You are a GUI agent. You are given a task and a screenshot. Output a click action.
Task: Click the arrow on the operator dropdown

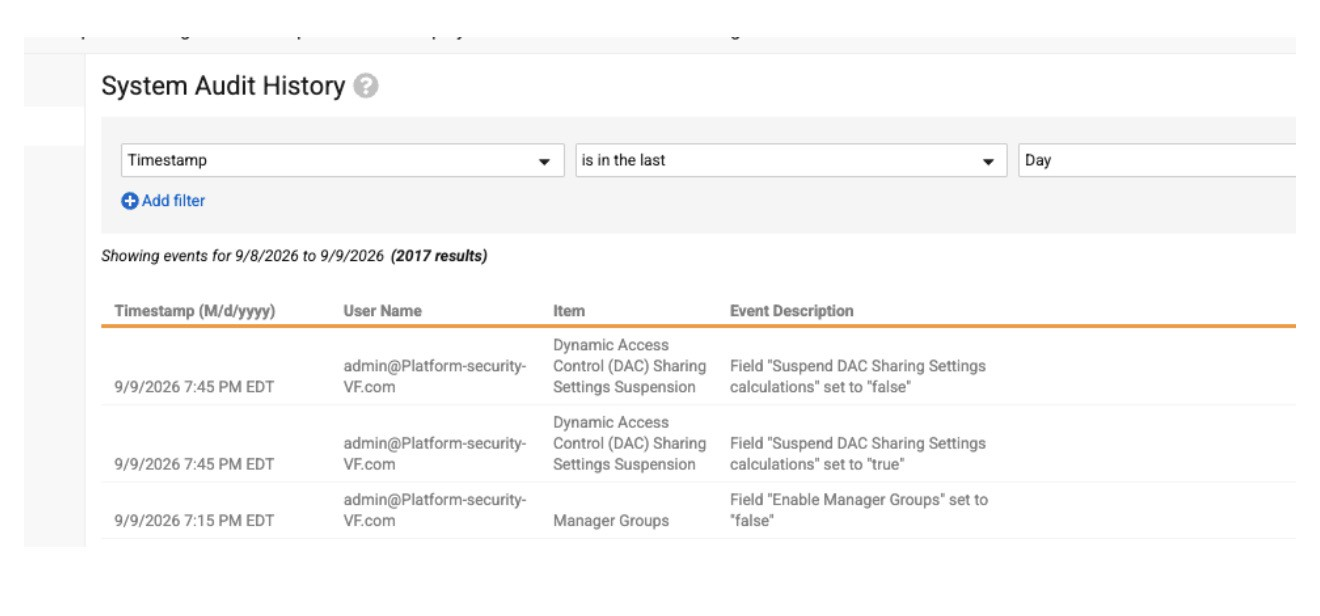point(988,162)
